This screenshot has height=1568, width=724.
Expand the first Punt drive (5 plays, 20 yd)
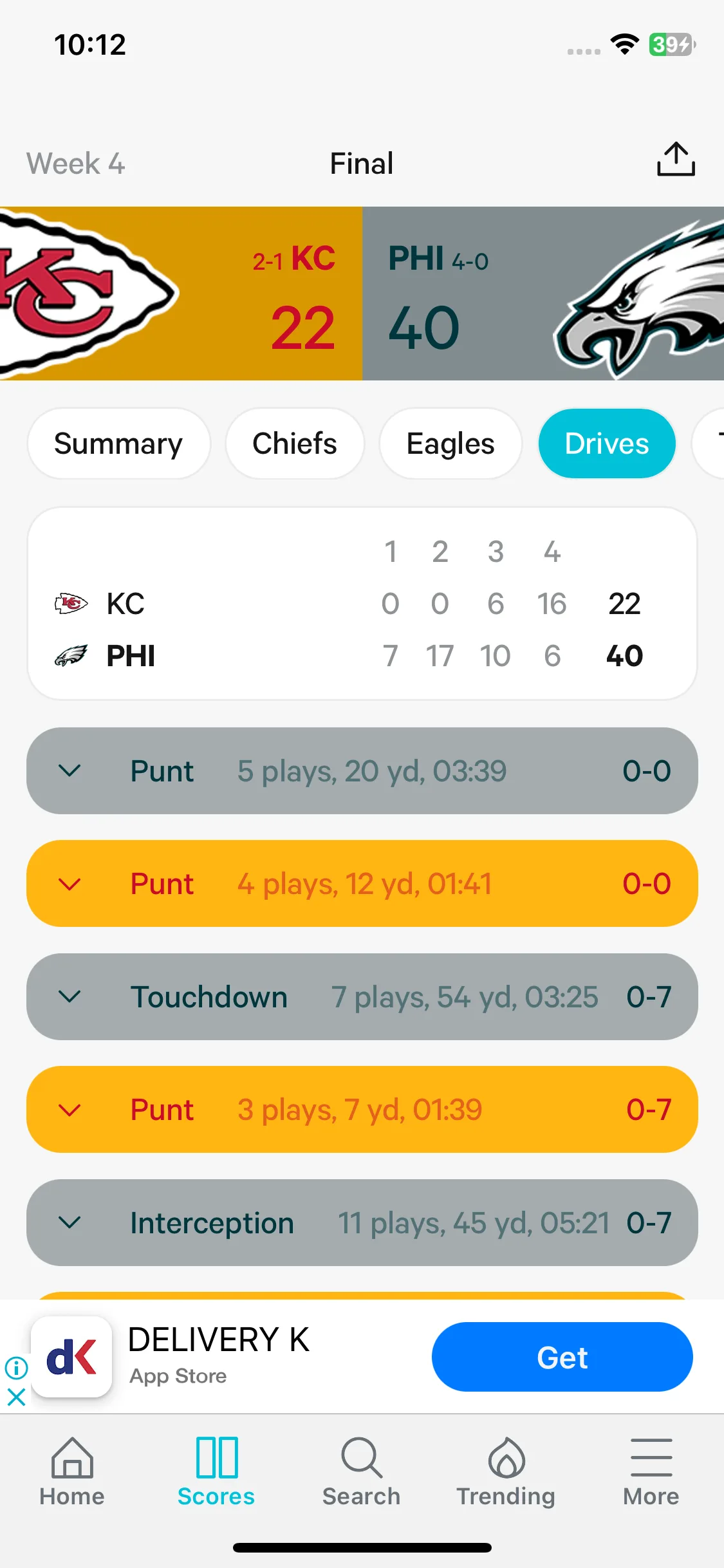tap(362, 770)
